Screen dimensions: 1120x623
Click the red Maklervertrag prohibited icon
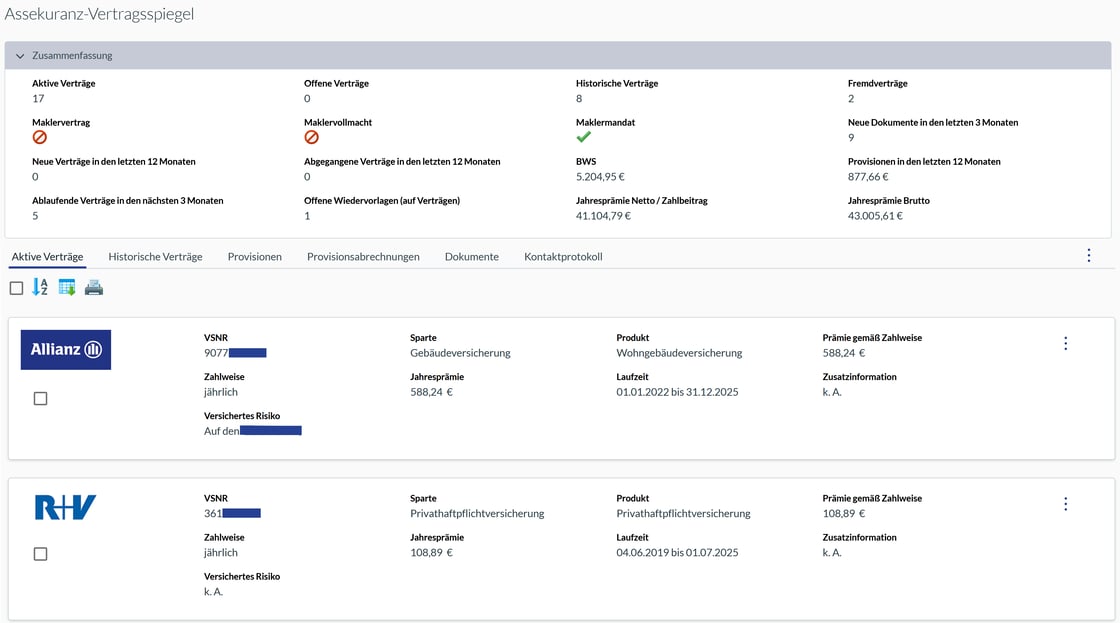pyautogui.click(x=40, y=137)
